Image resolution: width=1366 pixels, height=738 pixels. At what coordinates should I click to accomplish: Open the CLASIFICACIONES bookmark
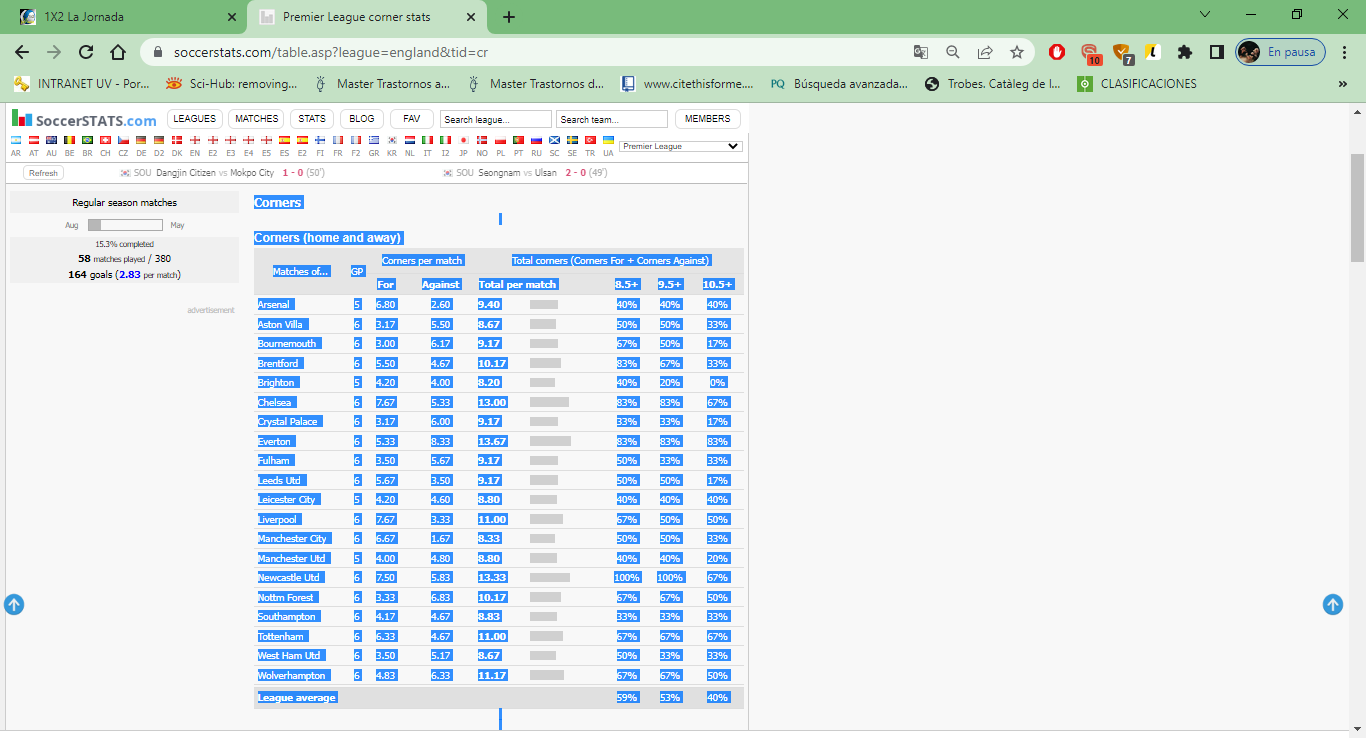tap(1136, 84)
